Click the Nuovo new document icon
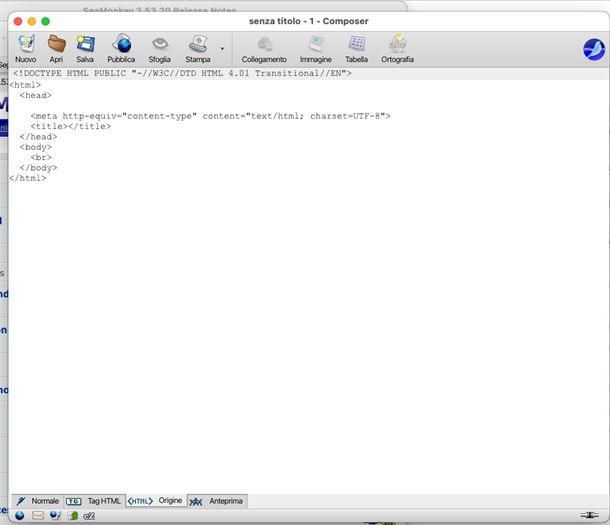 (x=25, y=46)
